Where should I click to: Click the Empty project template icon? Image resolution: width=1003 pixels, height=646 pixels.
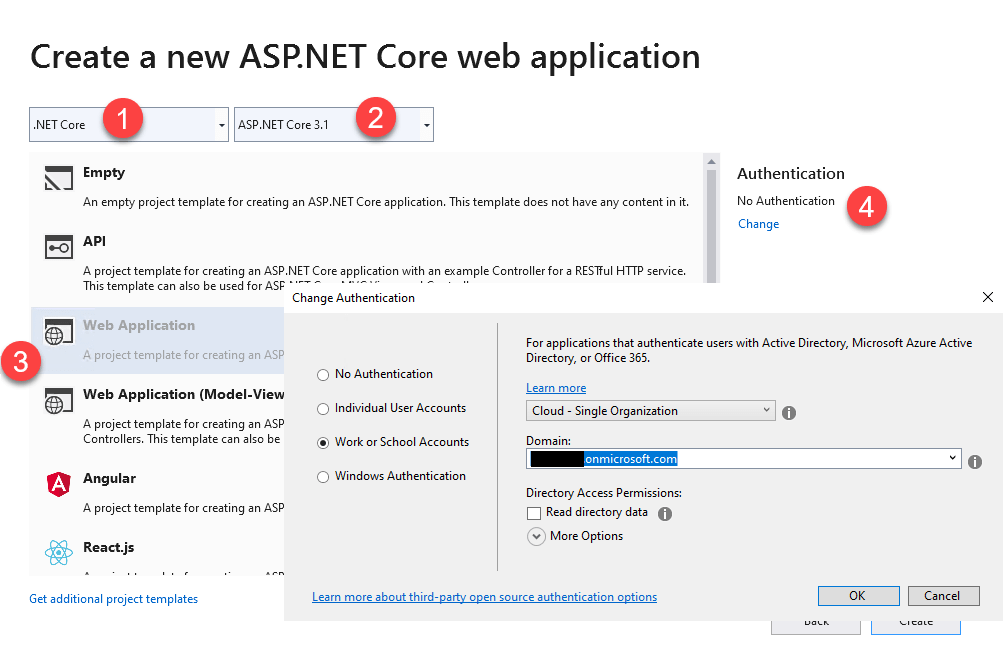[x=59, y=180]
